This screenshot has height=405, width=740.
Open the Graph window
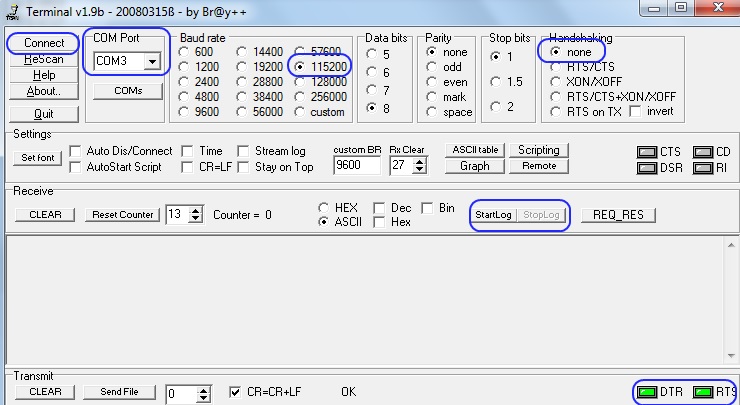475,166
